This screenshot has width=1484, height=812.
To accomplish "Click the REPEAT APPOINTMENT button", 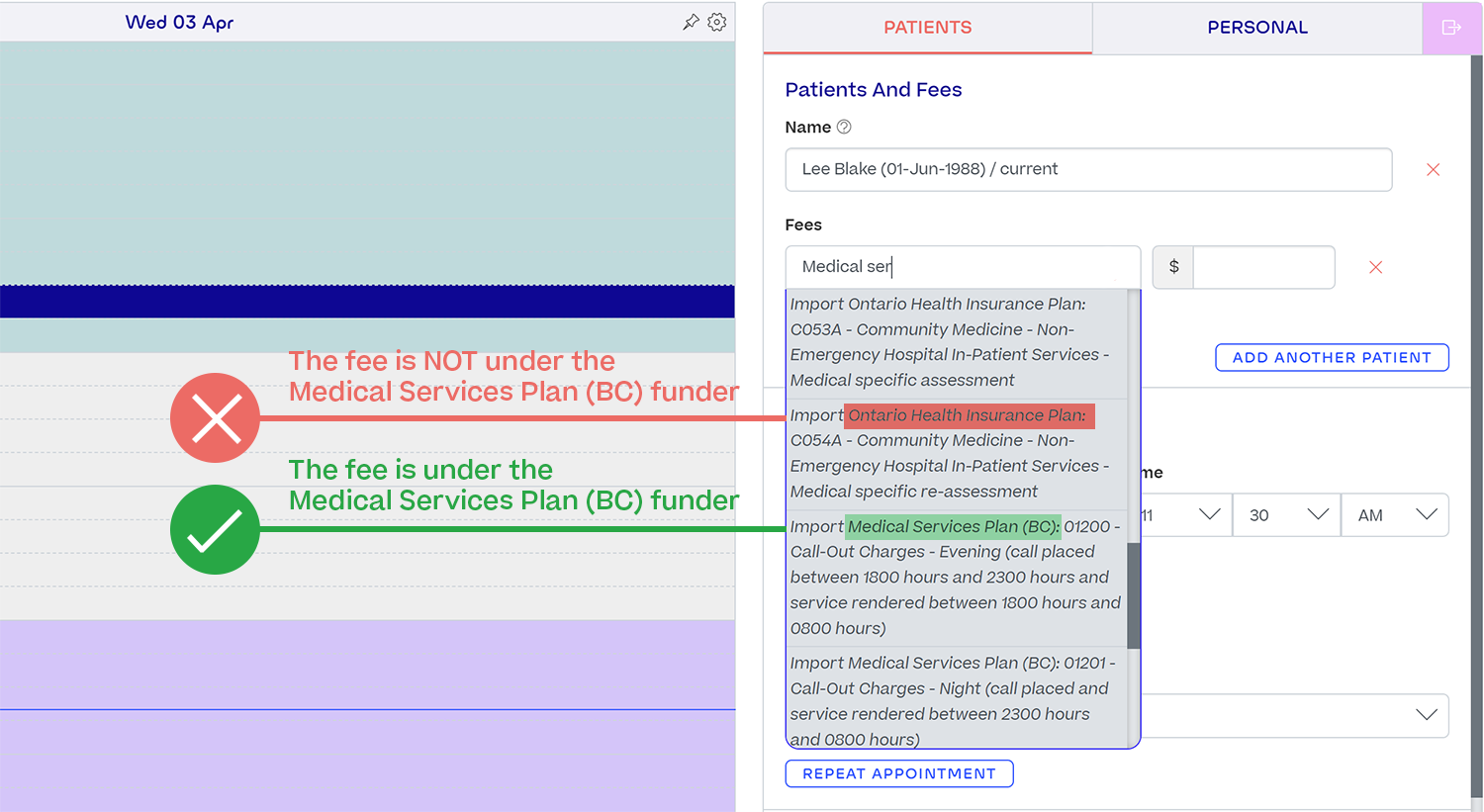I will click(x=899, y=773).
